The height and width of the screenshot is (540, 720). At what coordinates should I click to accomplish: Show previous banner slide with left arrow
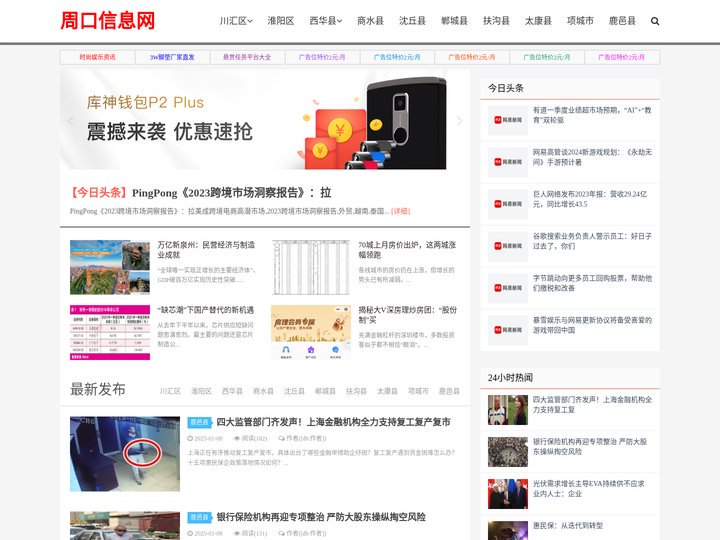[70, 121]
